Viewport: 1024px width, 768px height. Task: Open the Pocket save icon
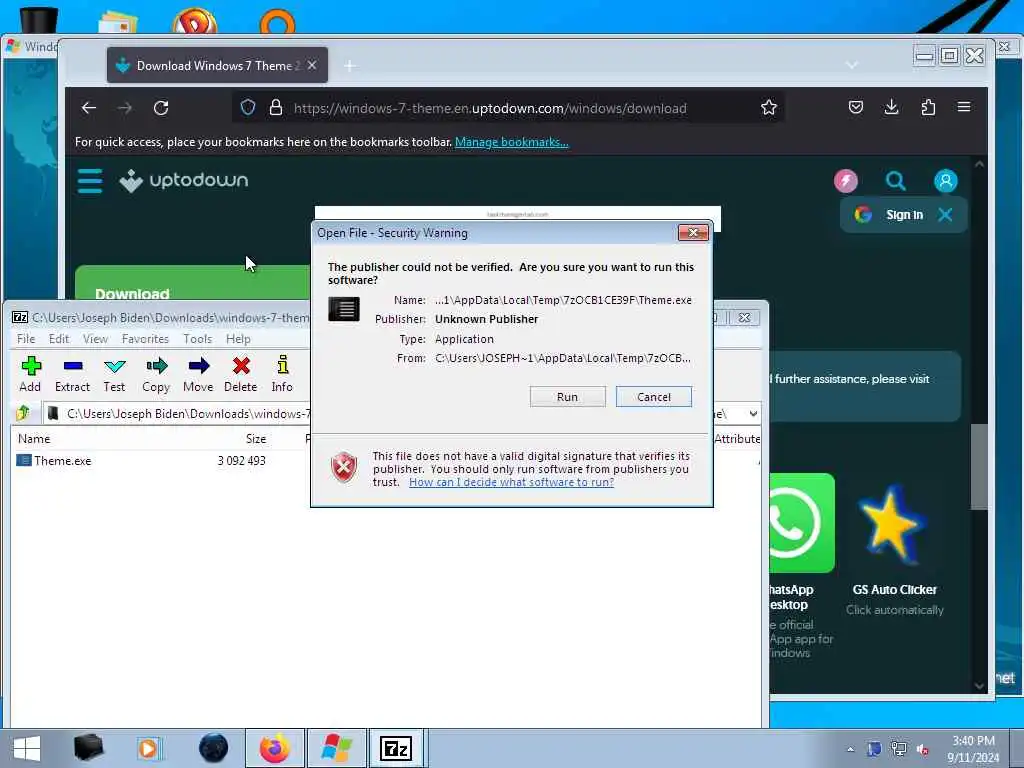point(856,108)
